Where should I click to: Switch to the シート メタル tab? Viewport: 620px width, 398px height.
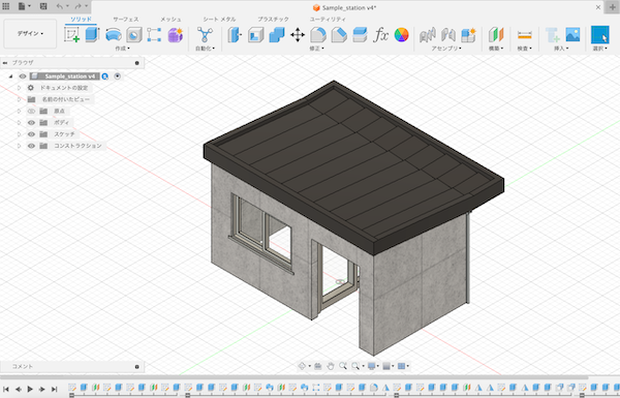coord(219,19)
